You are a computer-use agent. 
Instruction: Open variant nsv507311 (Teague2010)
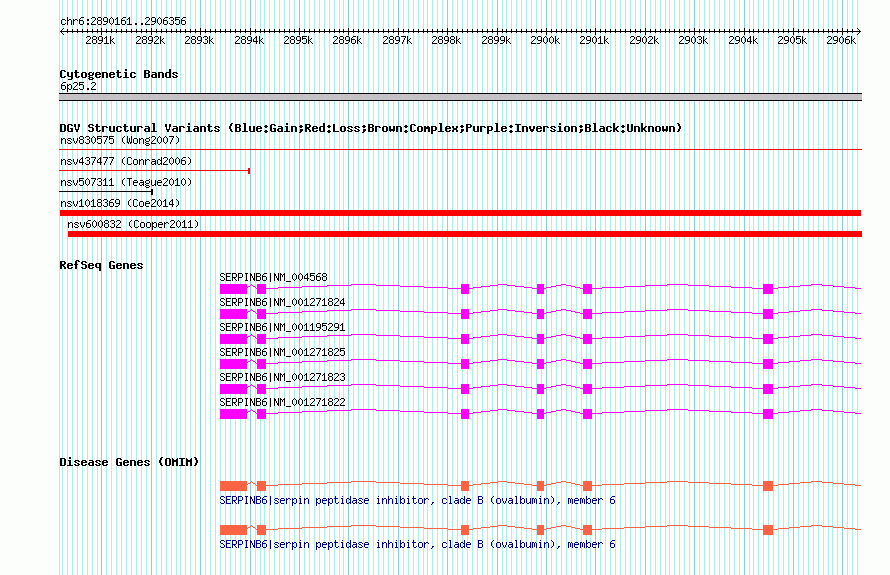tap(126, 182)
